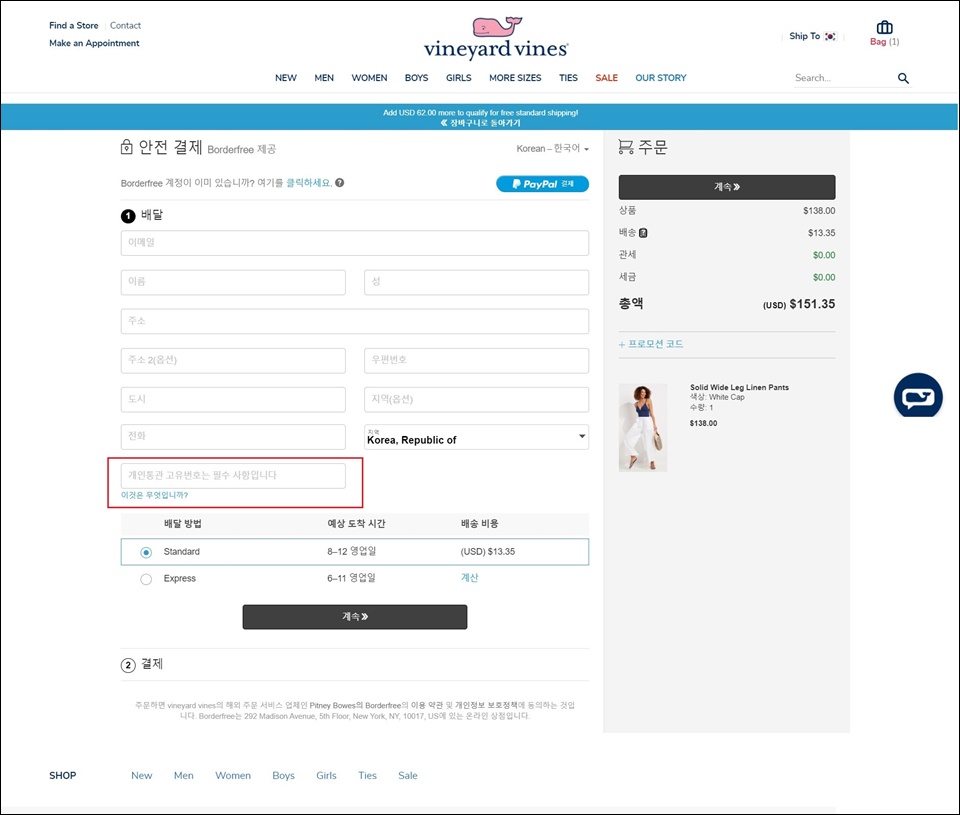This screenshot has width=960, height=815.
Task: Open the shopping Bag icon
Action: coord(884,28)
